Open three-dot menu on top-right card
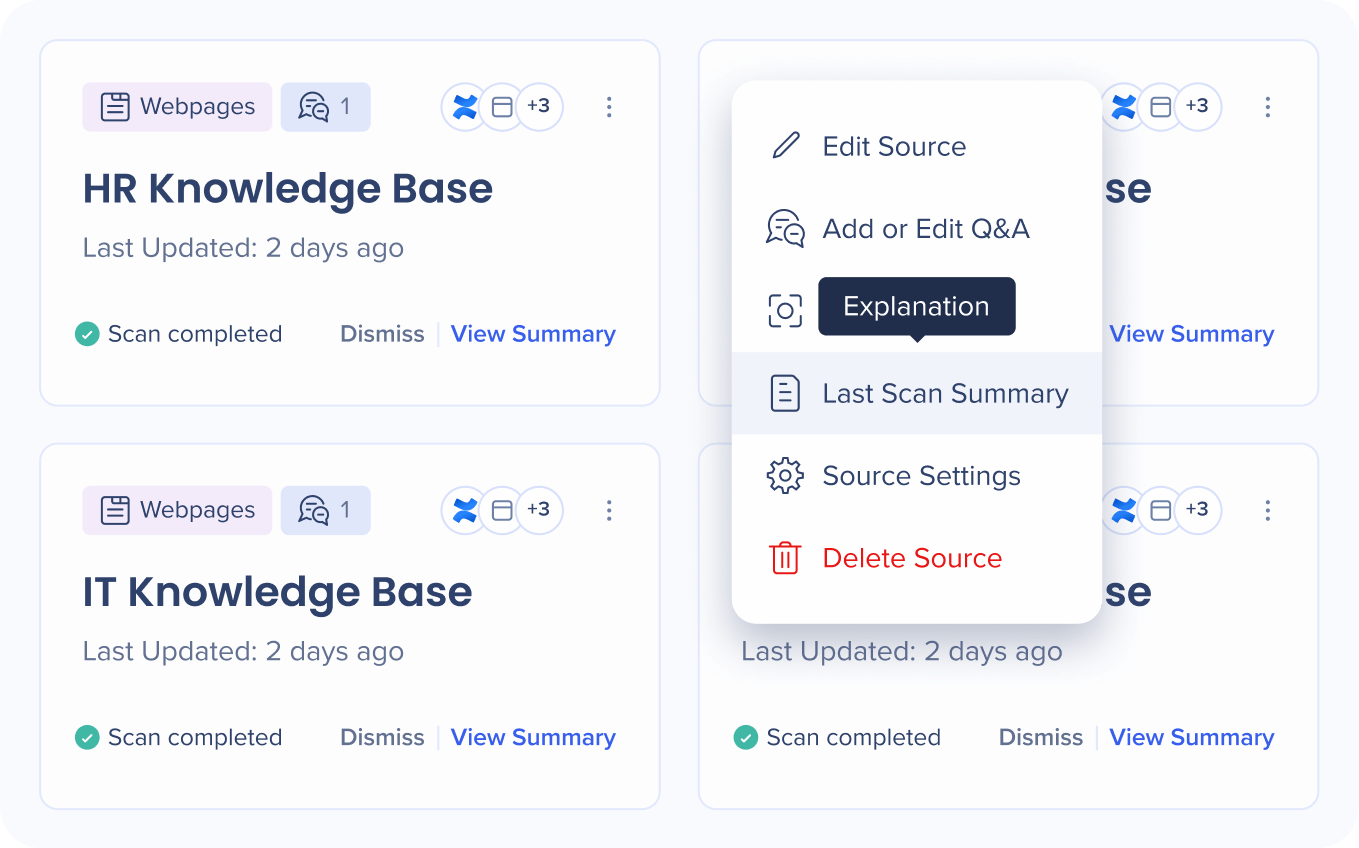 click(1267, 107)
